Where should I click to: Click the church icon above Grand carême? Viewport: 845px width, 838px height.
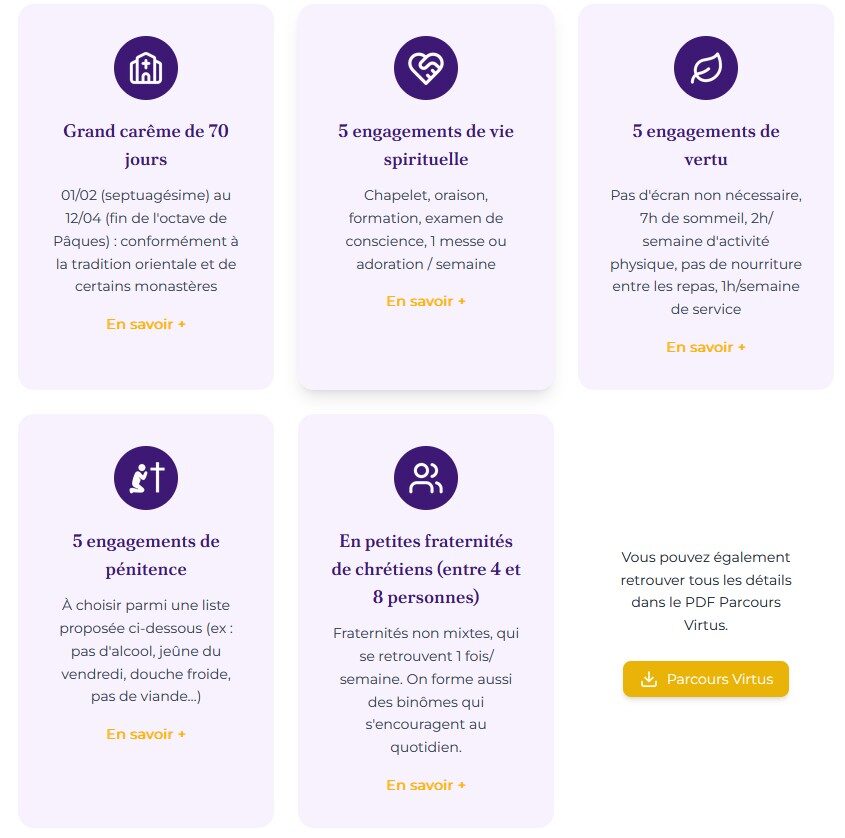146,69
